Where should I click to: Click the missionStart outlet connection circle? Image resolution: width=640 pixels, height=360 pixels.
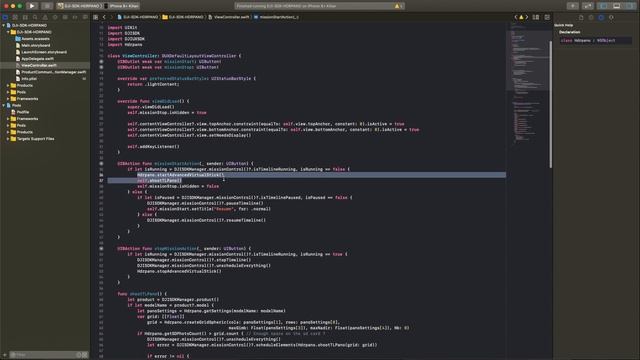tap(102, 61)
